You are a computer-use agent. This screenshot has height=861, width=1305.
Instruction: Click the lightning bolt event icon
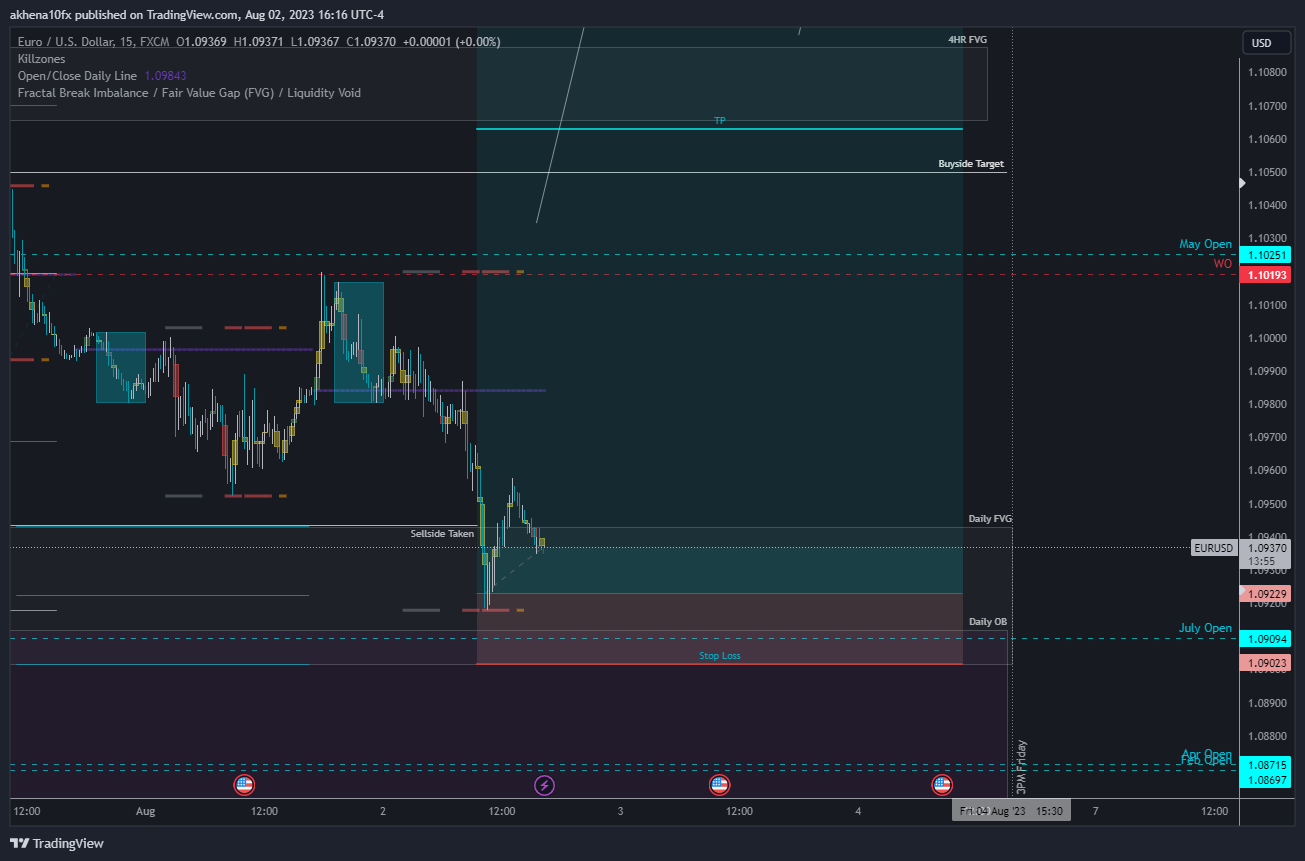[x=544, y=785]
